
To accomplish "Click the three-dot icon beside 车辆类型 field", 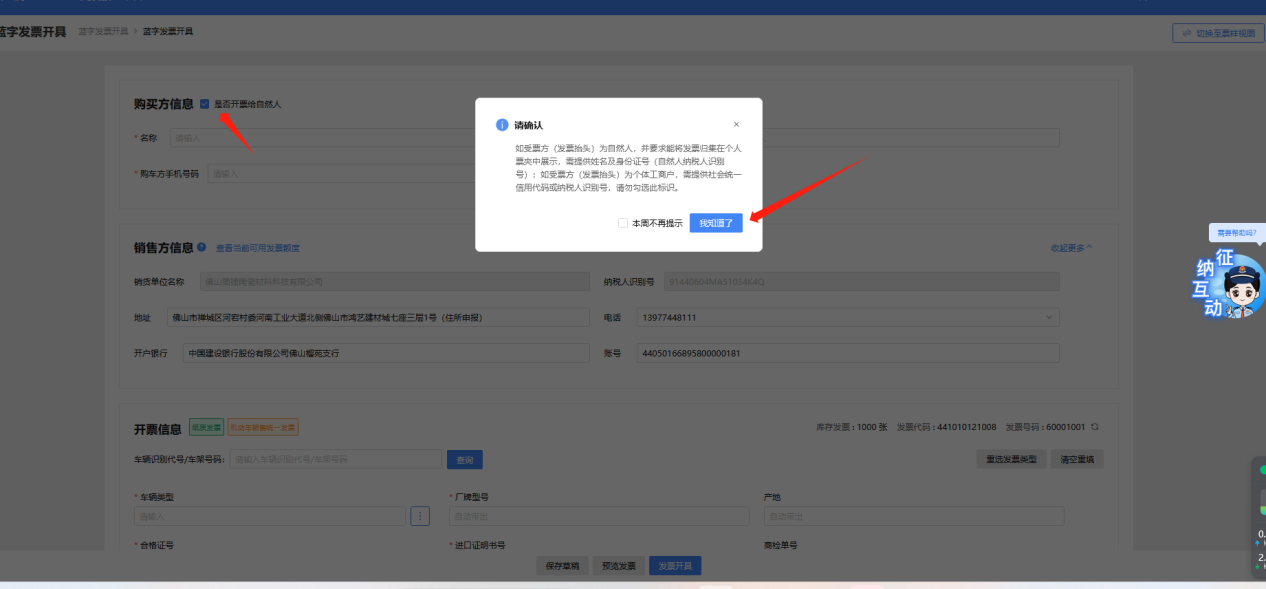I will (x=420, y=516).
